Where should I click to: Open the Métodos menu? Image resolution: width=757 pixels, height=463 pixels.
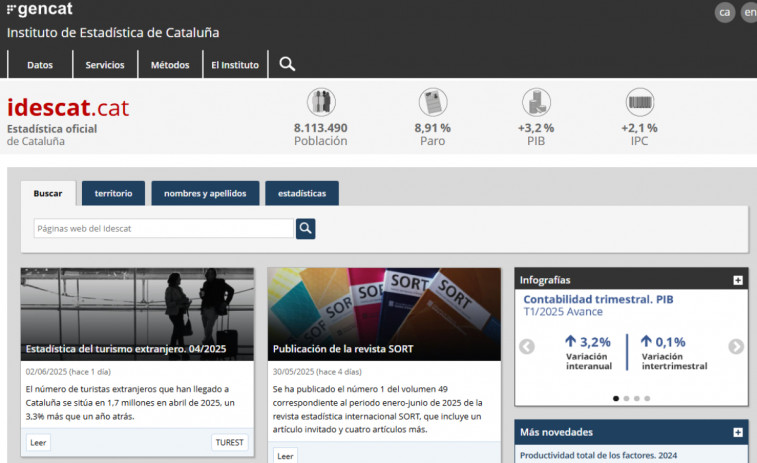coord(170,65)
